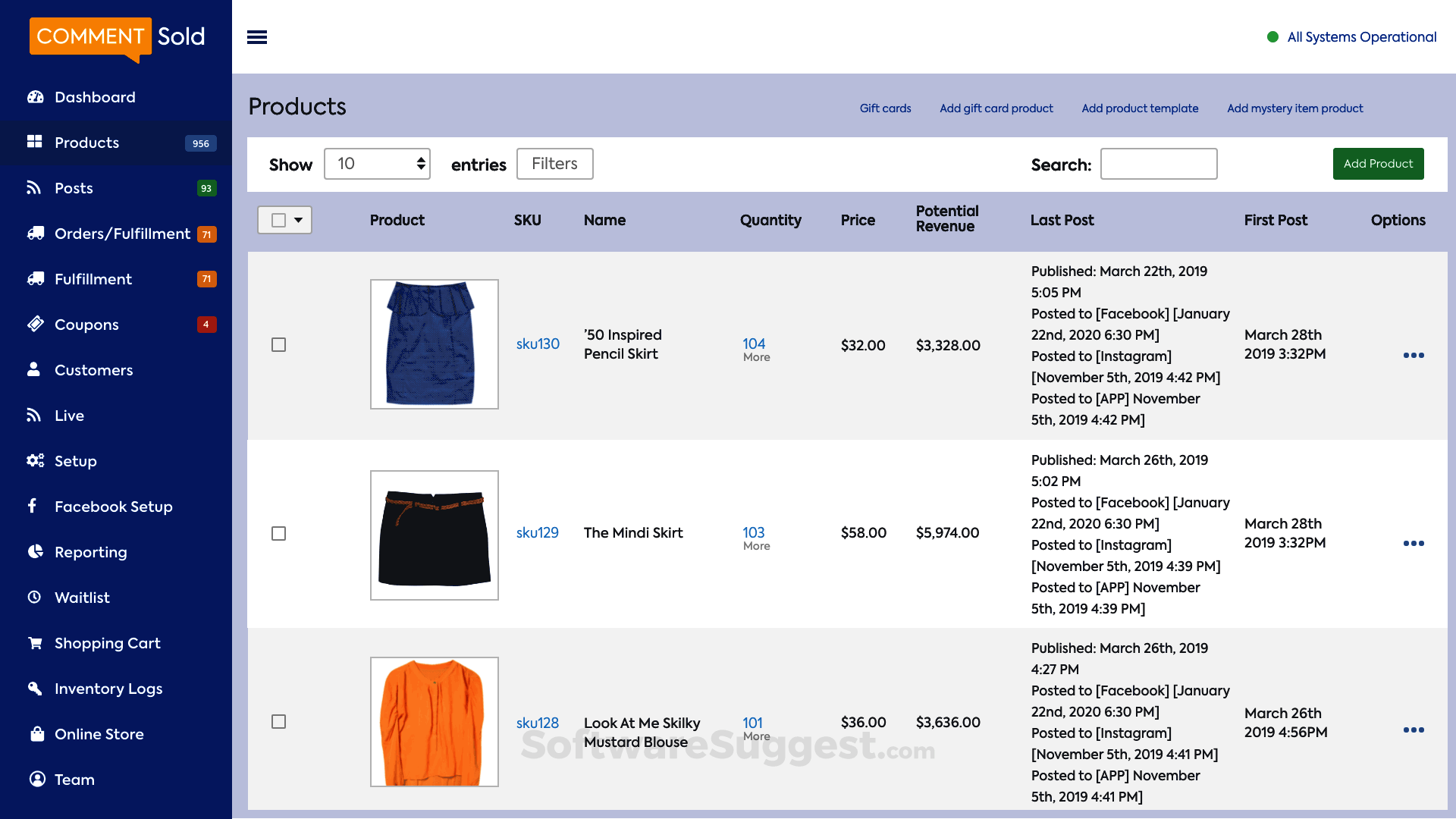The image size is (1456, 819).
Task: Open options dots for The Mindi Skirt
Action: coord(1413,543)
